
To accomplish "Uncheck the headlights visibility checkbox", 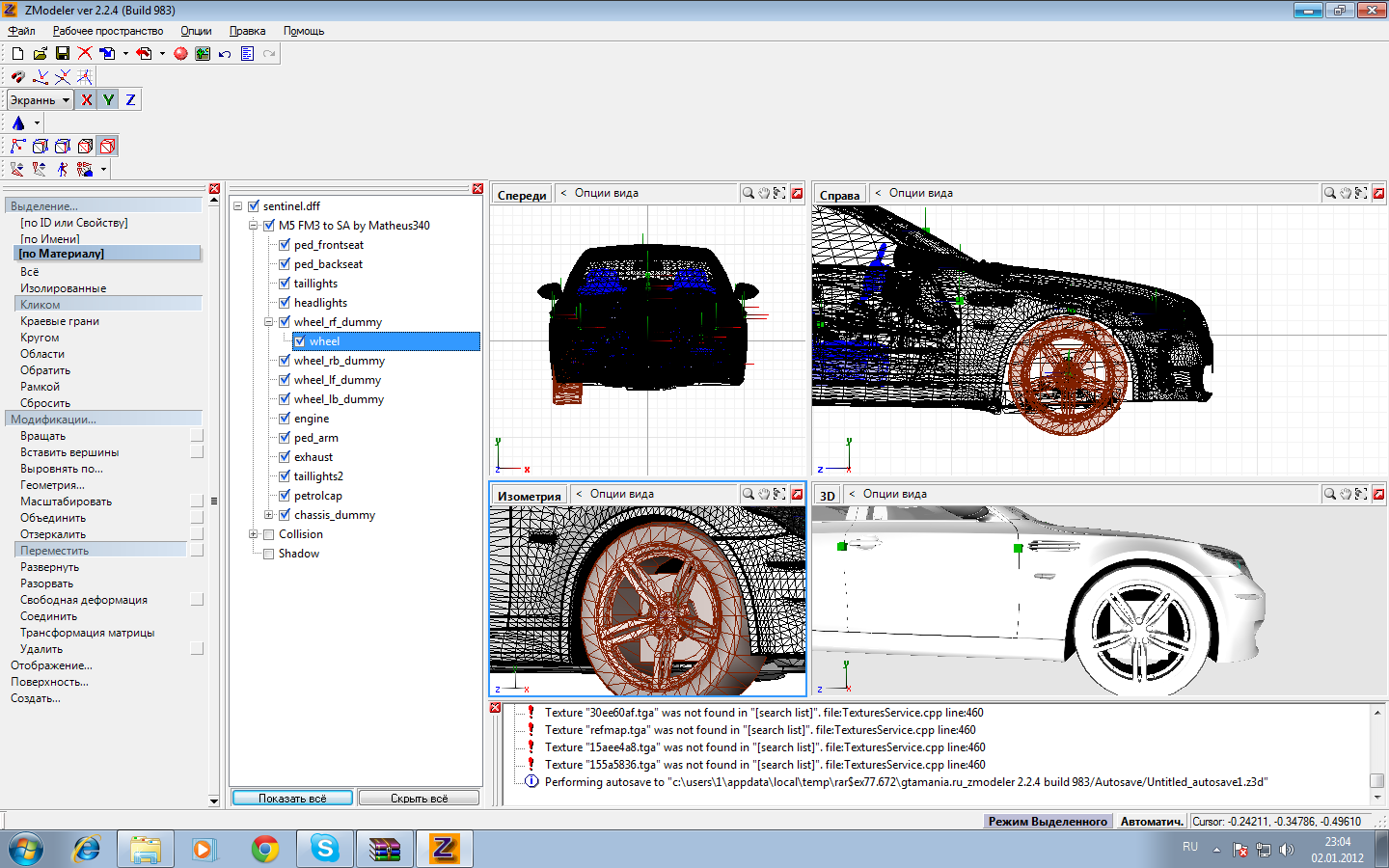I will [285, 303].
